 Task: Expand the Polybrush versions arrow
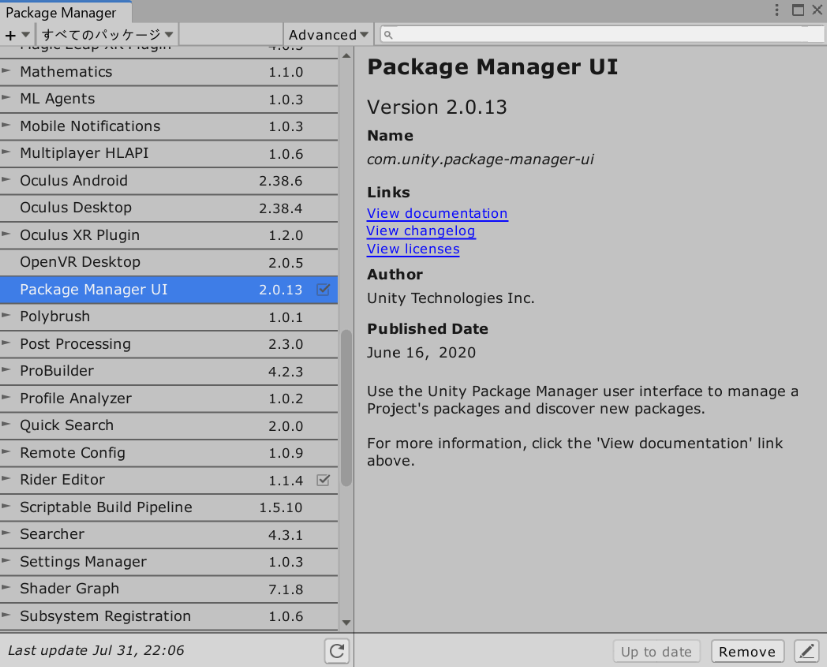6,315
